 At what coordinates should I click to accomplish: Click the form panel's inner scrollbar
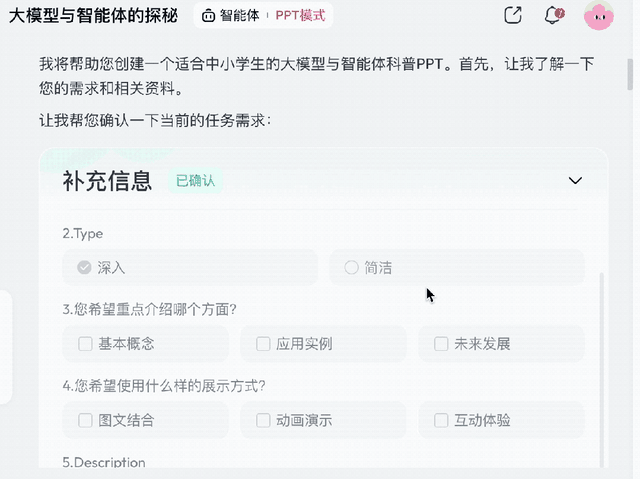tap(602, 370)
